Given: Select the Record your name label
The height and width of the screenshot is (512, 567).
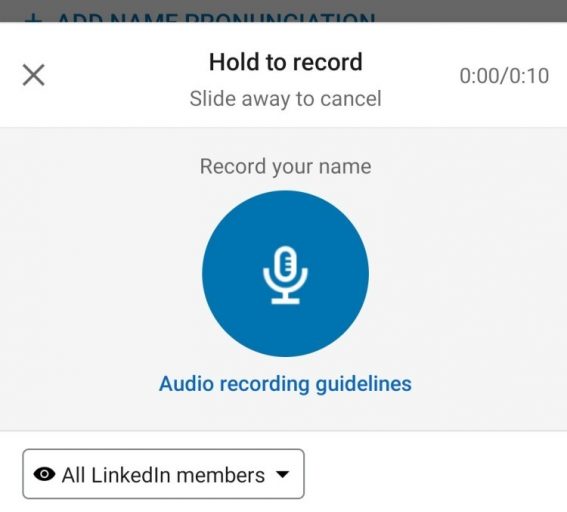Looking at the screenshot, I should pyautogui.click(x=286, y=167).
